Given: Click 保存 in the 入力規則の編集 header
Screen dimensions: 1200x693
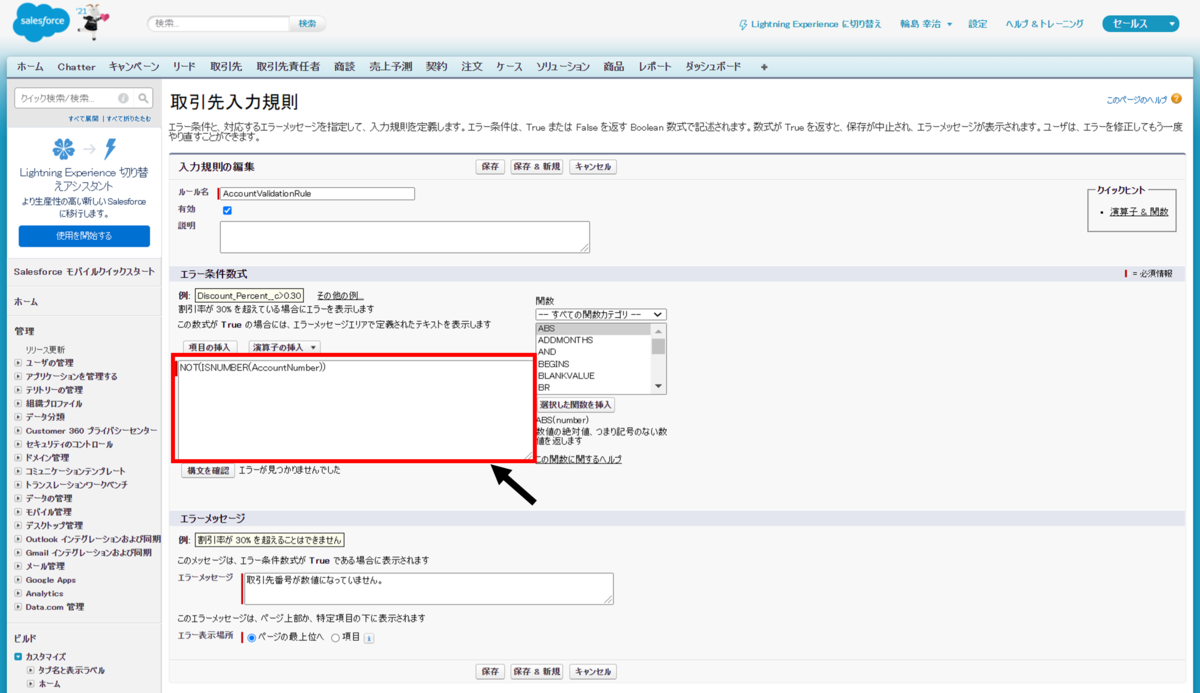Looking at the screenshot, I should [490, 167].
